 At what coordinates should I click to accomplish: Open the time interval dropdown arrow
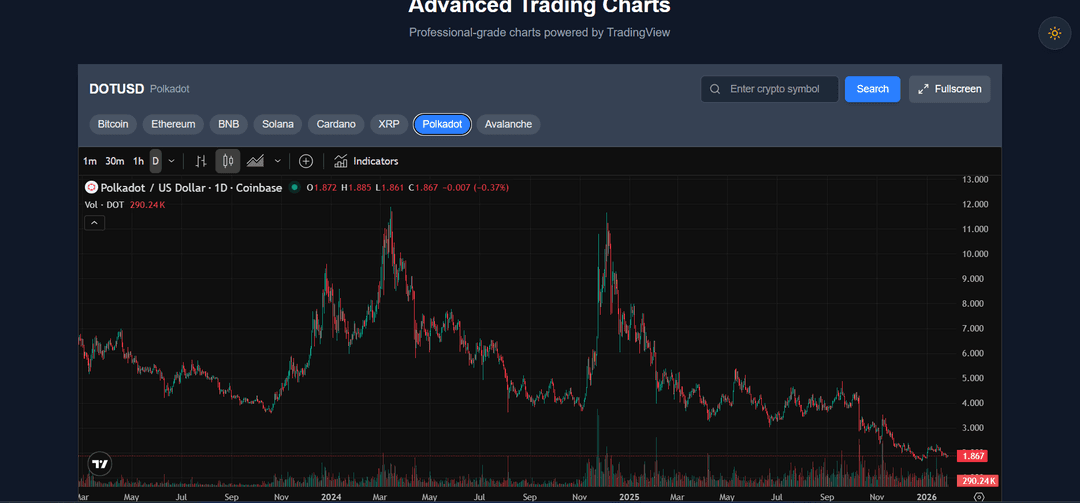(172, 161)
